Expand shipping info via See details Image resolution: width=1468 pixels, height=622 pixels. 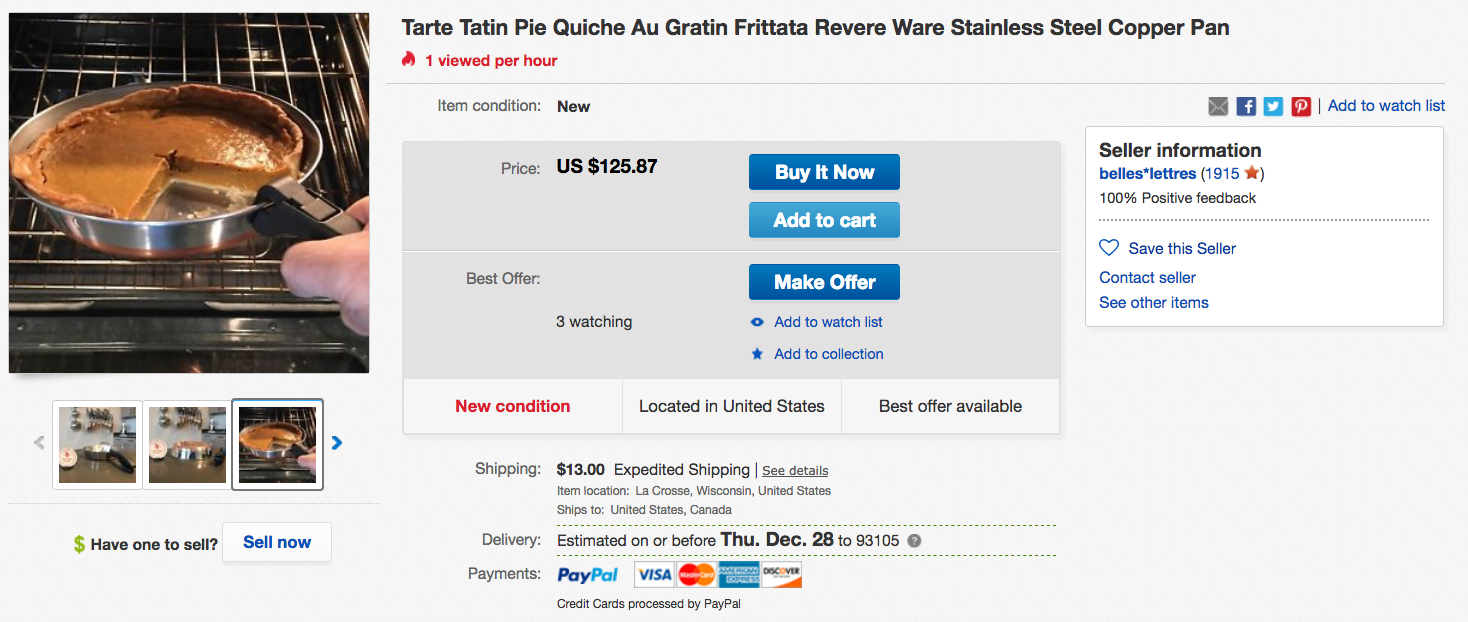pos(795,471)
